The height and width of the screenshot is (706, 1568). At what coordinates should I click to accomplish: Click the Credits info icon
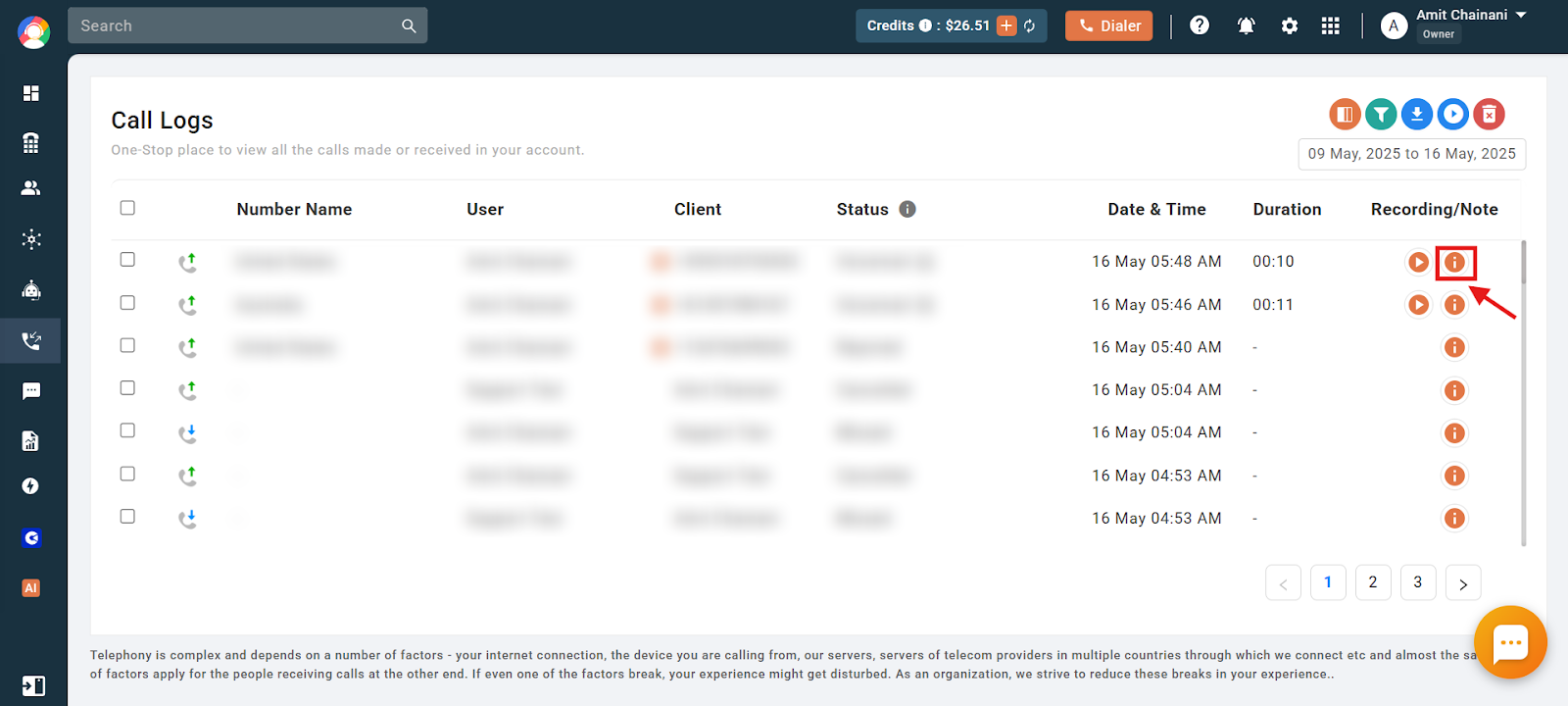click(x=925, y=25)
